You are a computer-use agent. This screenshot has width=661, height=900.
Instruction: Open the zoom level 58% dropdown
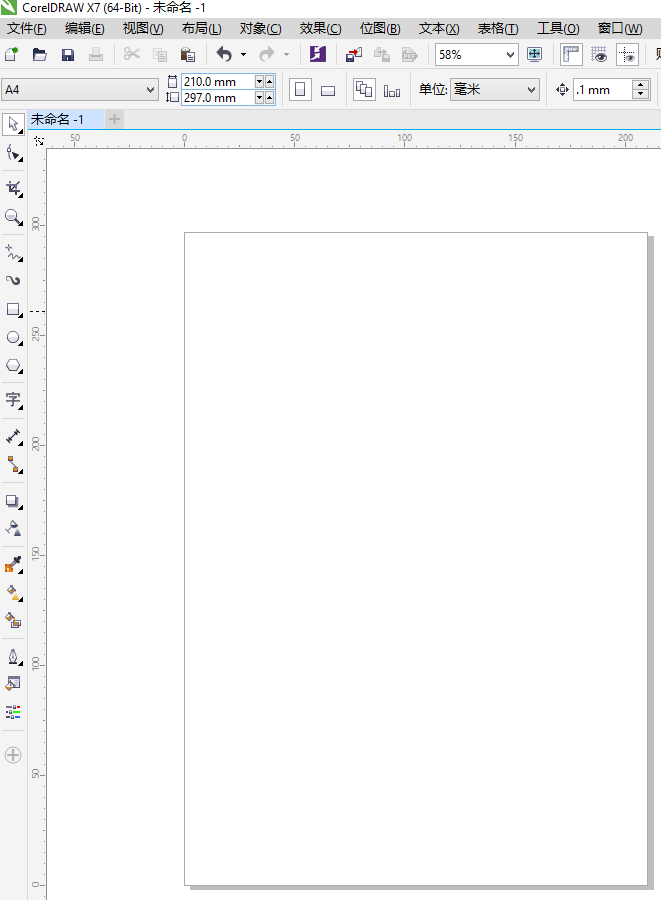point(510,55)
